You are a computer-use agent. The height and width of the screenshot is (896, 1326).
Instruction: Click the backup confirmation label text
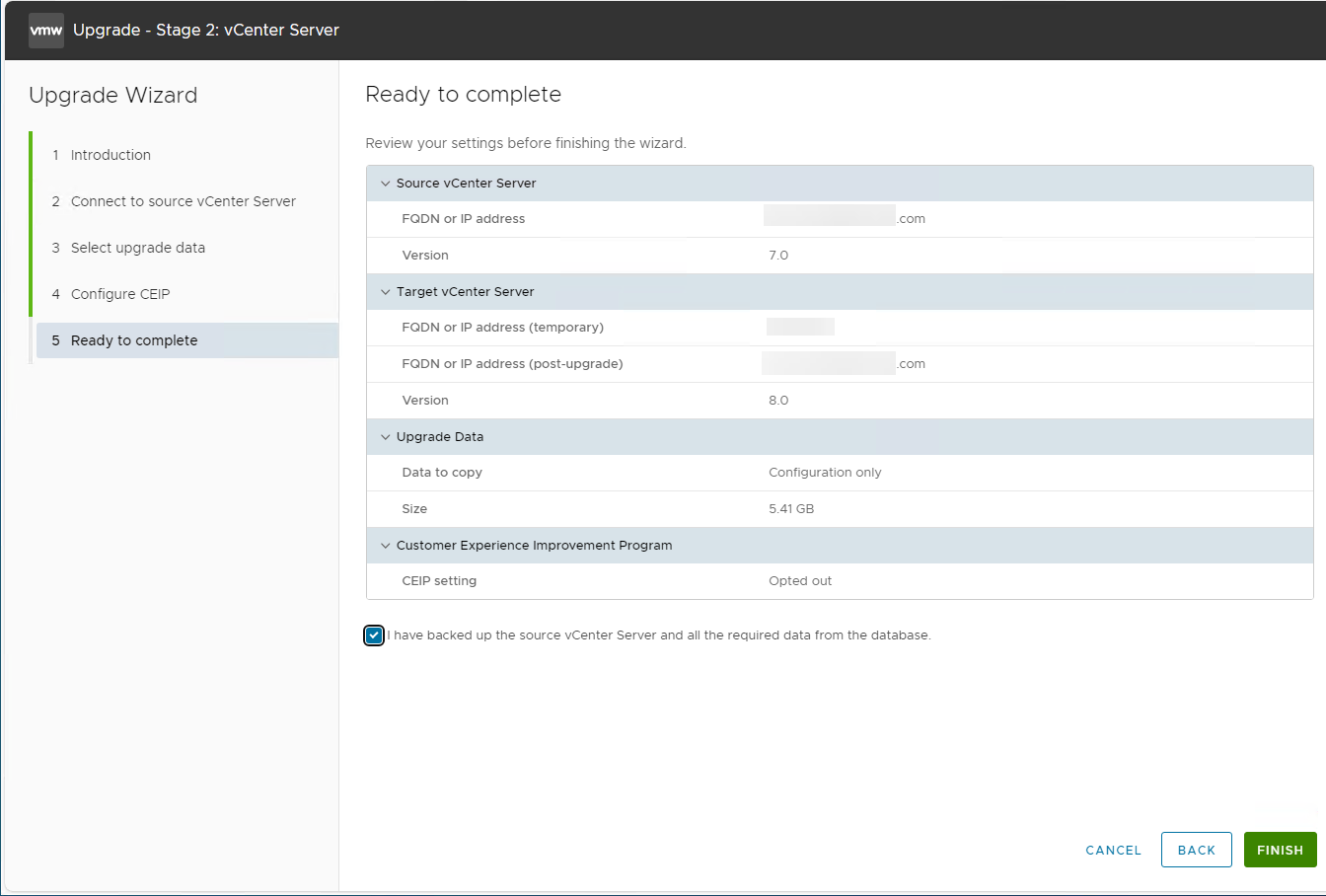(659, 635)
